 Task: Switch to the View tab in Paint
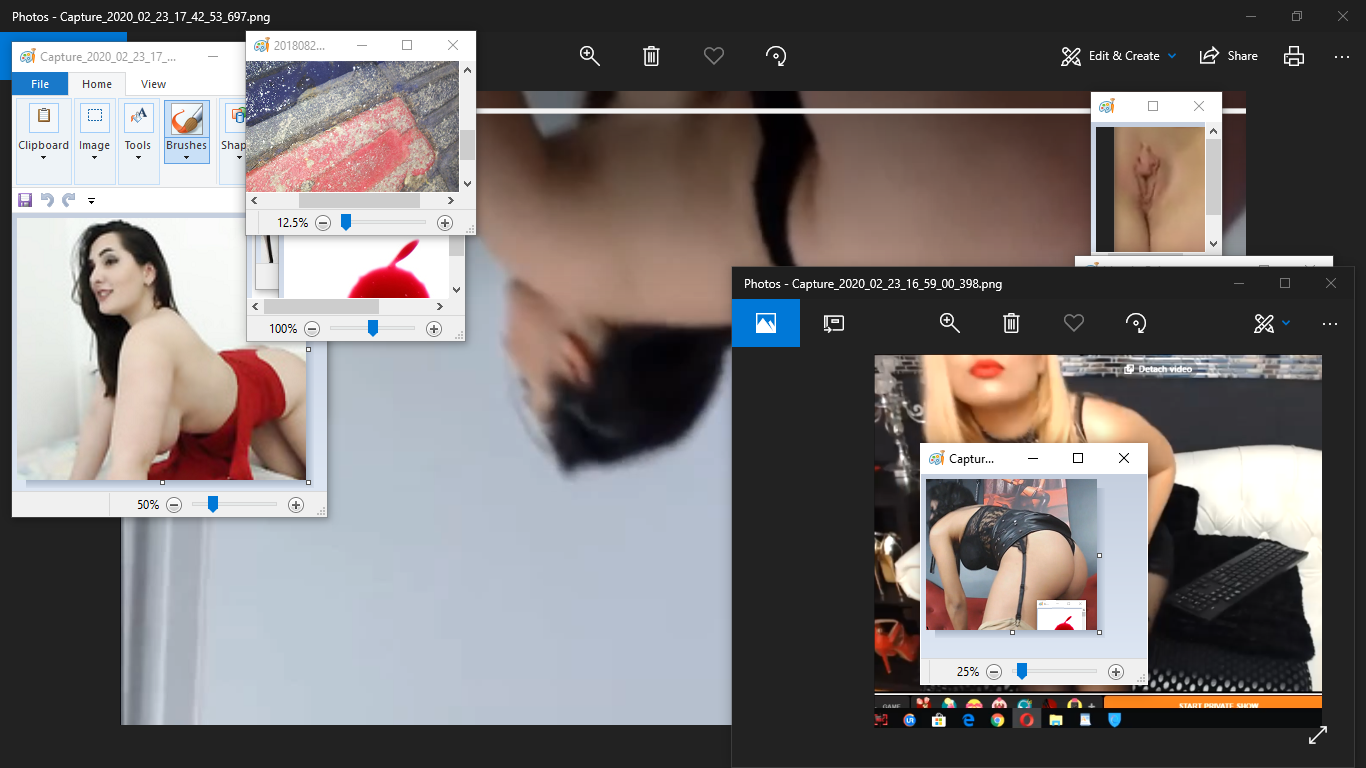(x=153, y=84)
